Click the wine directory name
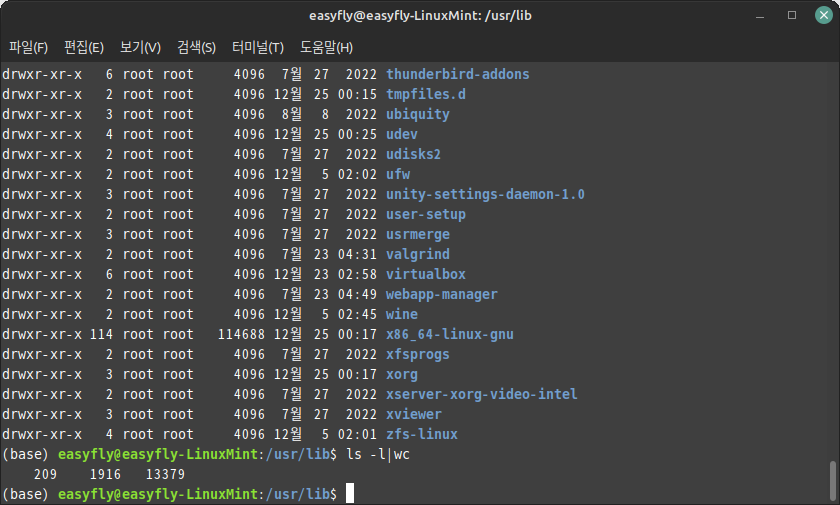840x505 pixels. tap(402, 314)
